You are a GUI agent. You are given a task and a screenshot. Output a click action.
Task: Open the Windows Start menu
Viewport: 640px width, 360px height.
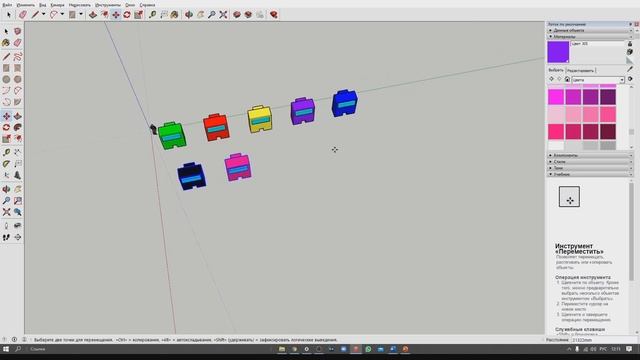point(6,349)
